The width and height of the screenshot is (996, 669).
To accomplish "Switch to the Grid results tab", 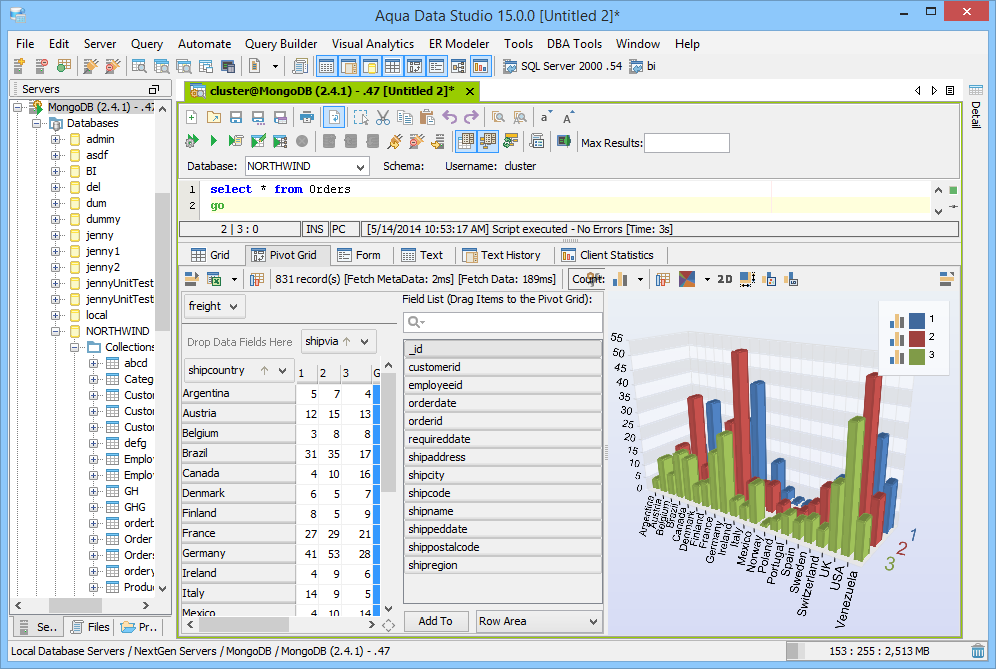I will 211,255.
